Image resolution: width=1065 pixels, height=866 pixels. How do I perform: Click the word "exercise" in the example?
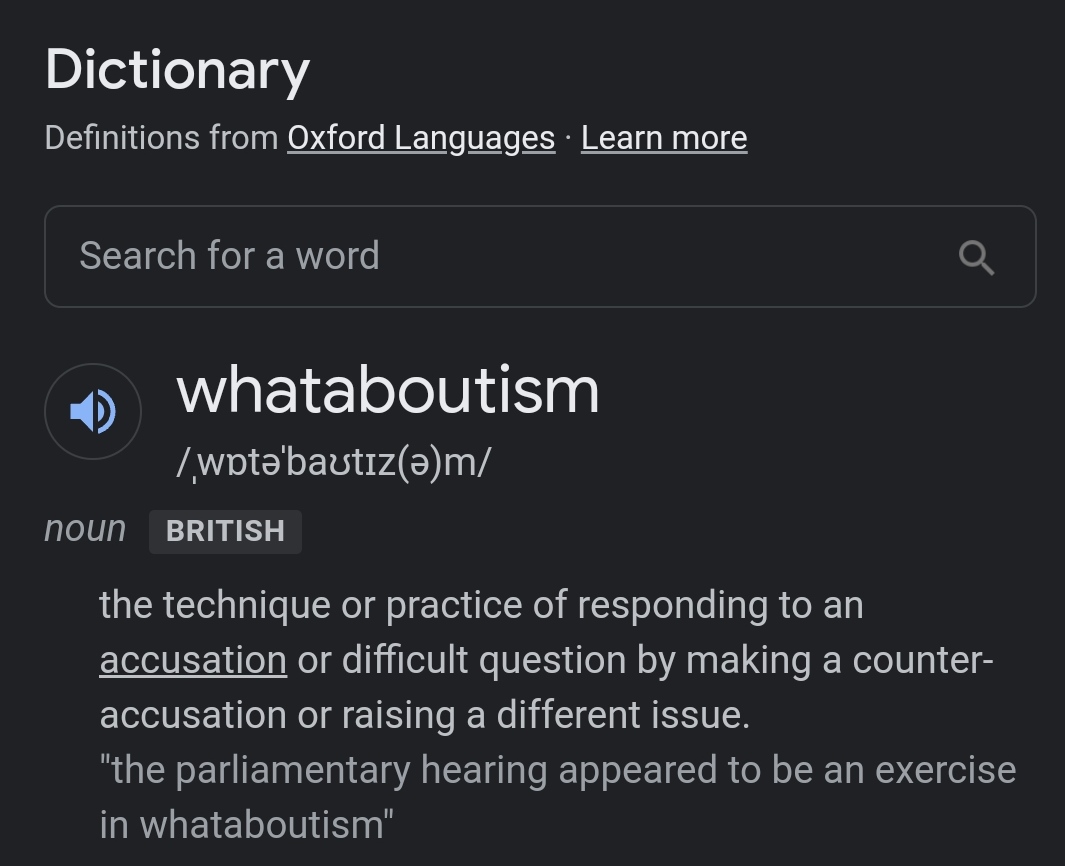[945, 771]
